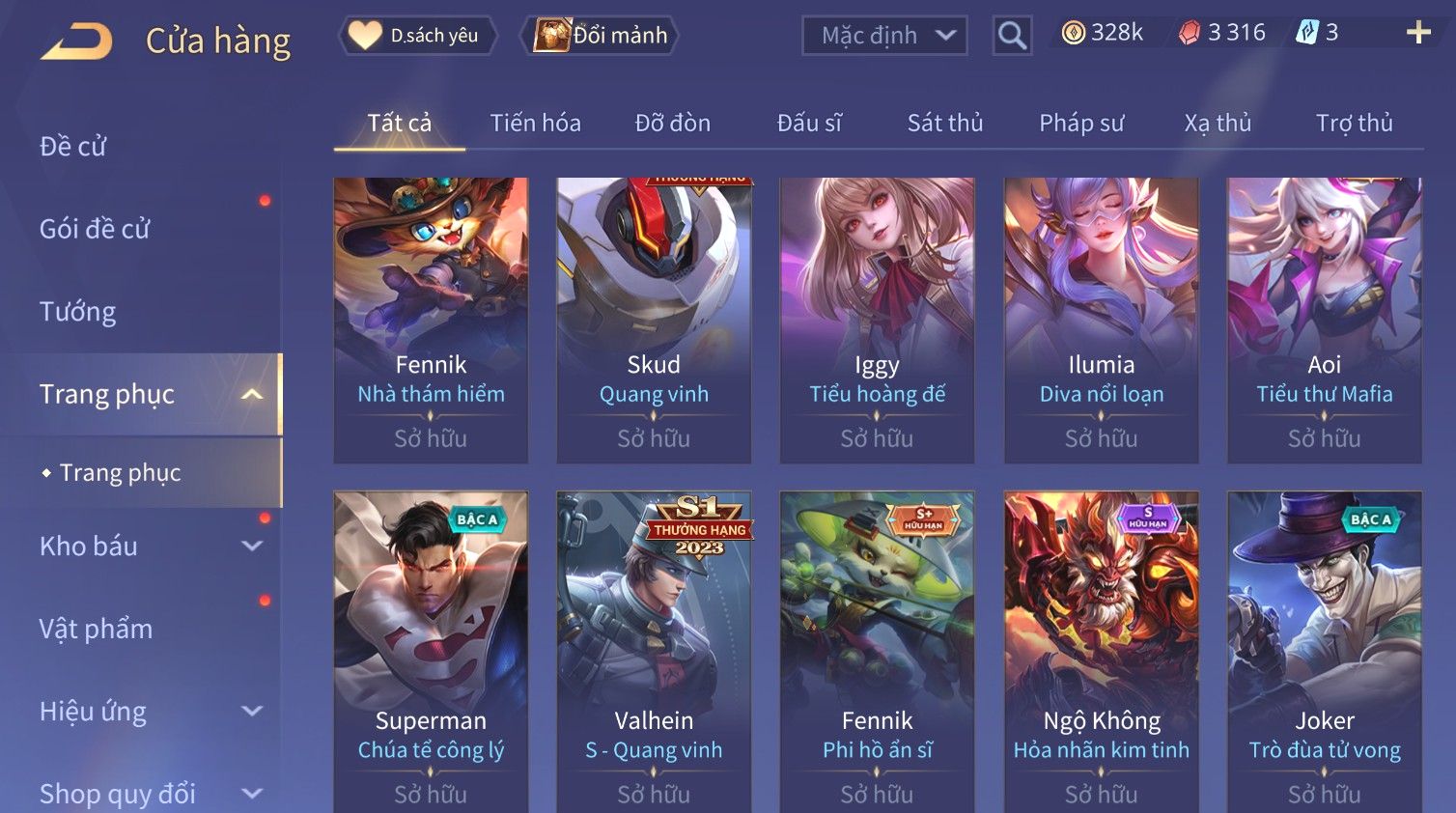Tap the plus icon to add currency
Viewport: 1456px width, 813px height.
1418,33
